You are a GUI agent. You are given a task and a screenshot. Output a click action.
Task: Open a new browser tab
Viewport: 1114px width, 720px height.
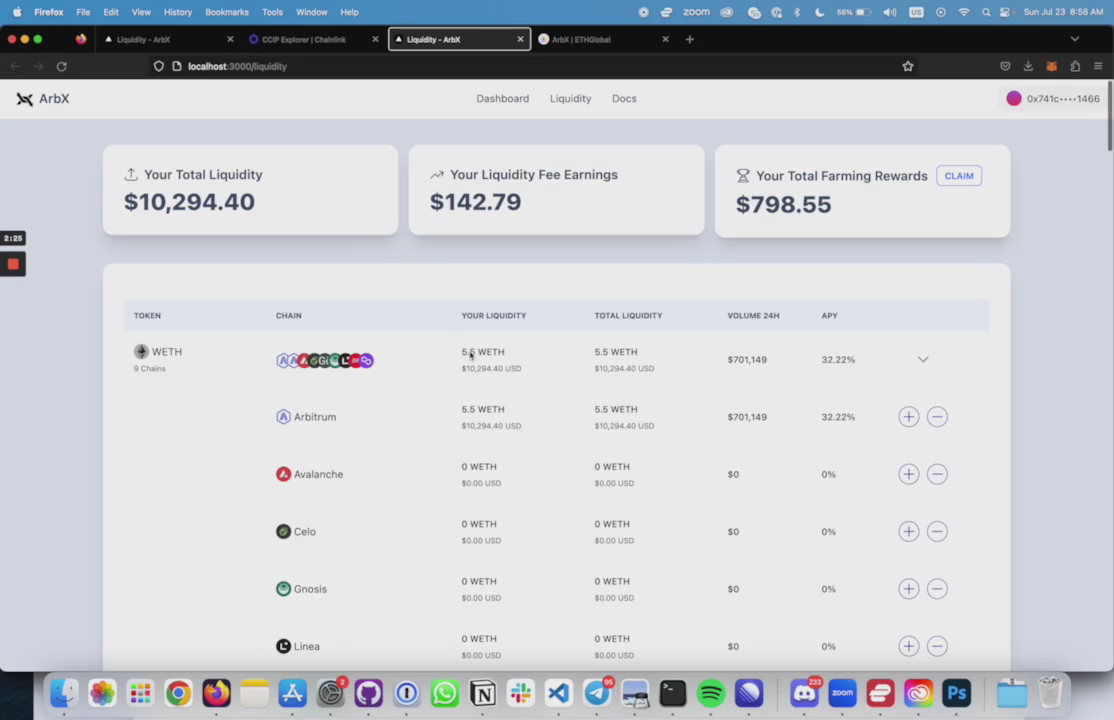tap(689, 39)
